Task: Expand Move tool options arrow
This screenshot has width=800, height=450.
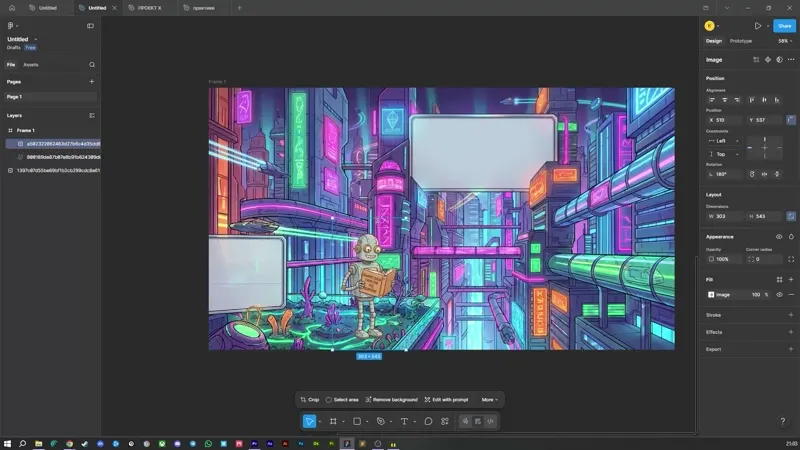Action: click(319, 422)
